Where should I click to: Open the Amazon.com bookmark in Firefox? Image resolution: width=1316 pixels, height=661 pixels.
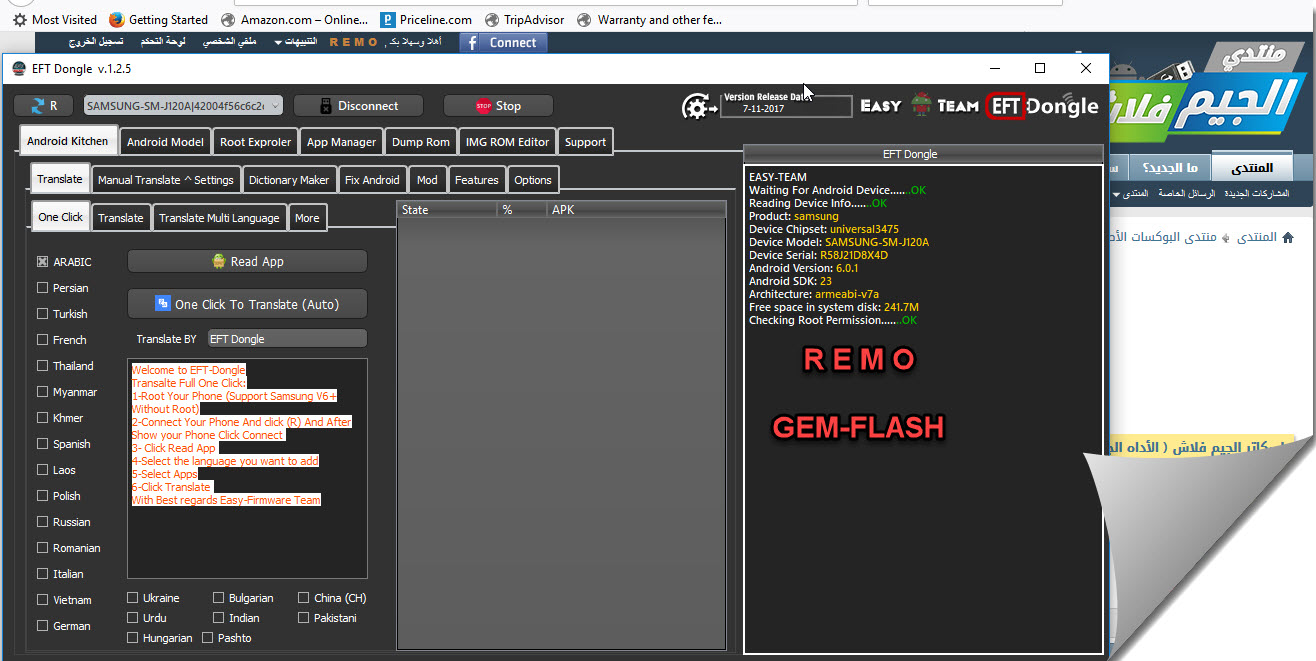(x=294, y=19)
